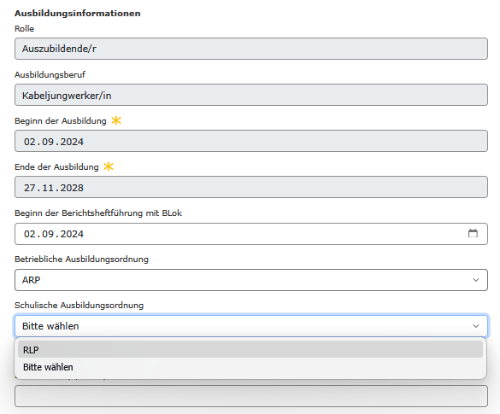500x414 pixels.
Task: Click the 'Rolle' label
Action: [24, 29]
